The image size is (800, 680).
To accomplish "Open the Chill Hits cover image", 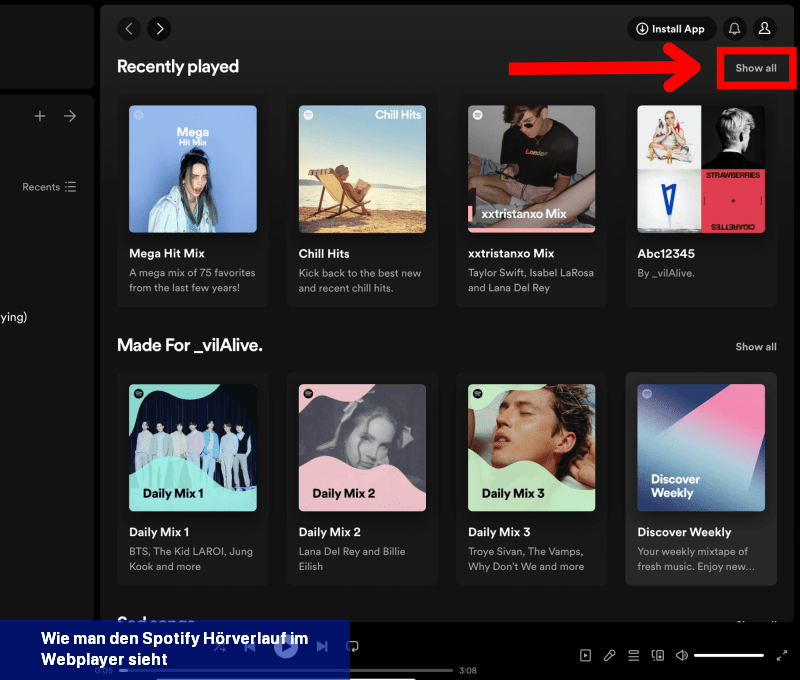I will coord(362,169).
